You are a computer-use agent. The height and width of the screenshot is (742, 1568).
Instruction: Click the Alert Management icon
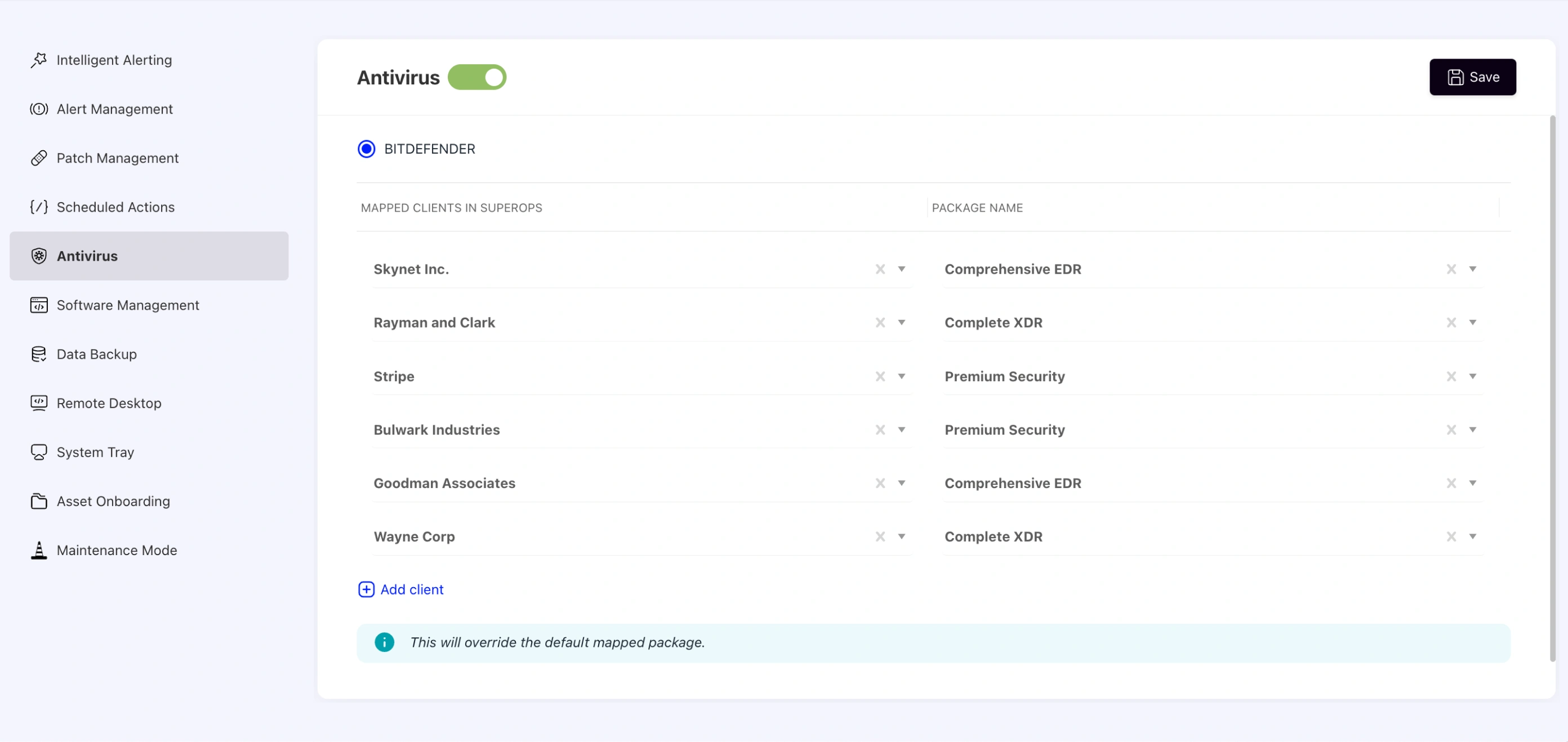pos(39,109)
